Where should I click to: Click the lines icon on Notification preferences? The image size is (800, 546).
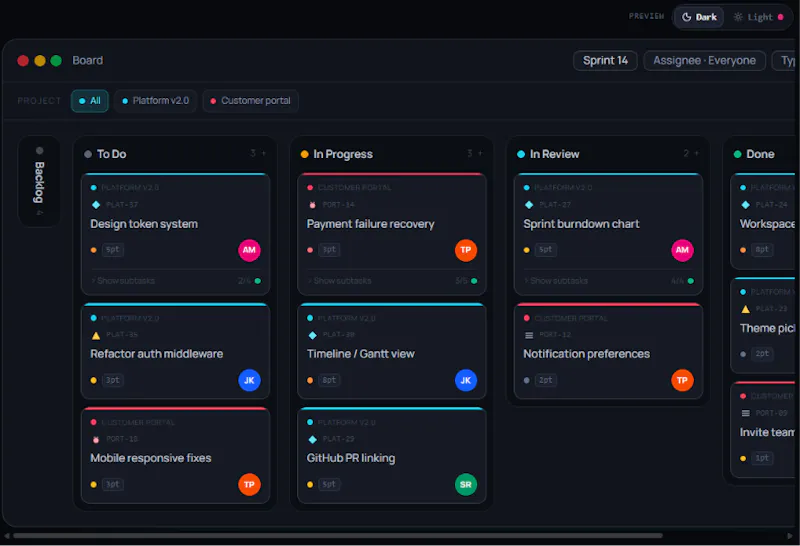pos(529,335)
